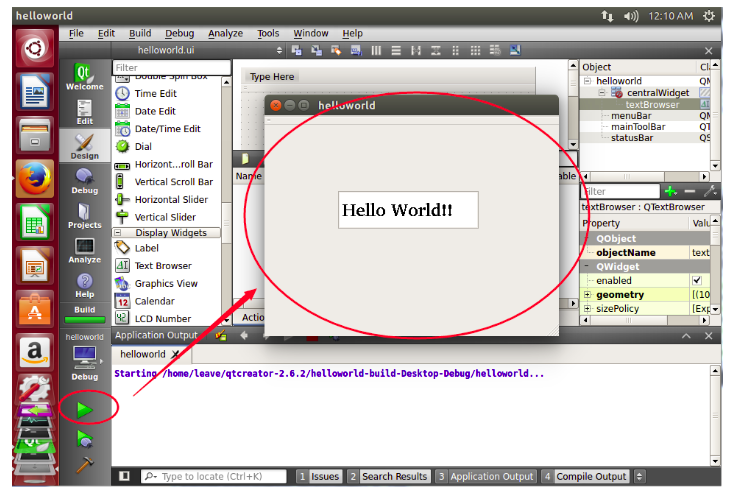The width and height of the screenshot is (735, 501).
Task: Open the Debug menu in the menu bar
Action: point(180,33)
